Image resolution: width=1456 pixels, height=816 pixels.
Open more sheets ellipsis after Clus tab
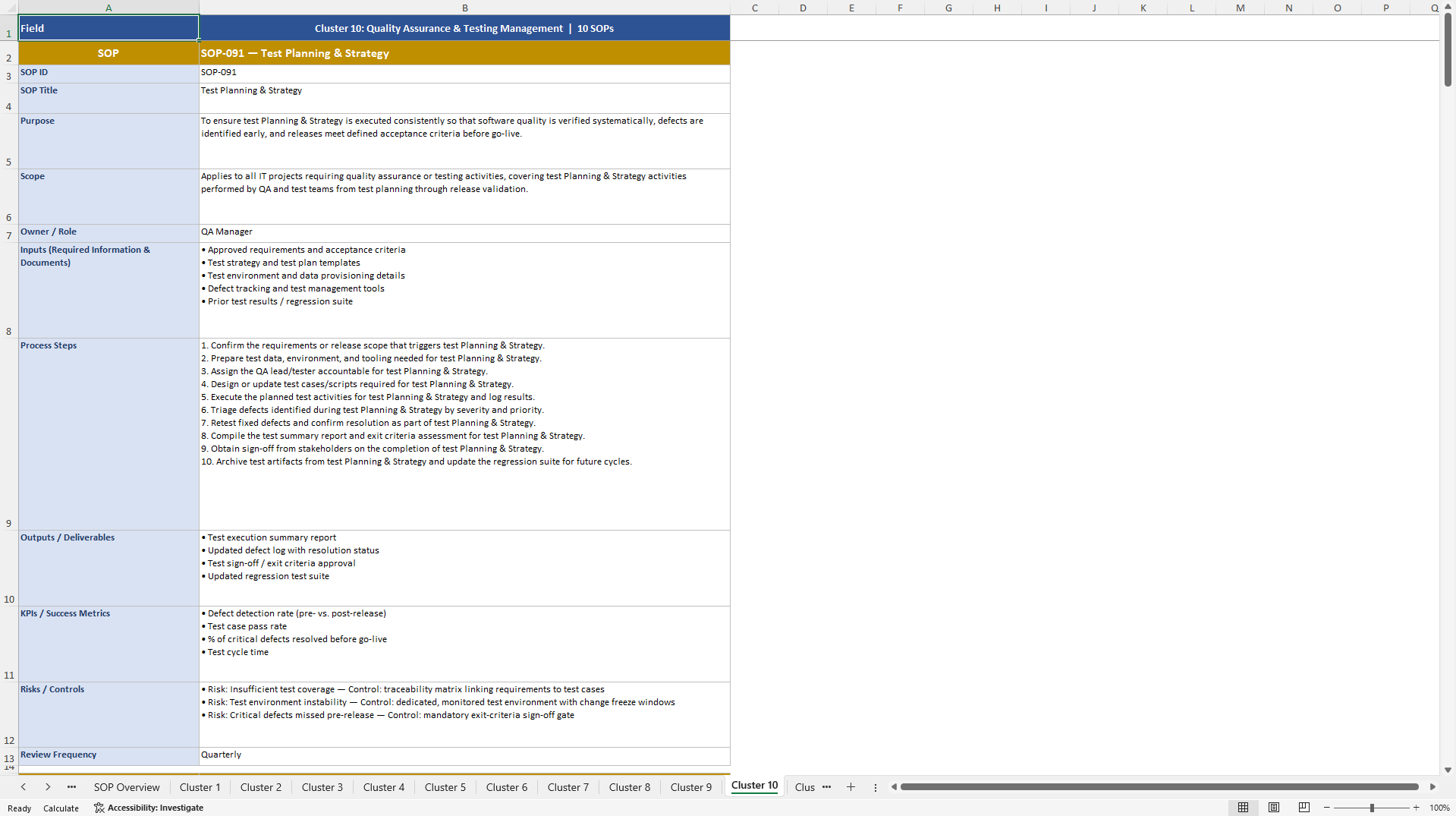826,787
